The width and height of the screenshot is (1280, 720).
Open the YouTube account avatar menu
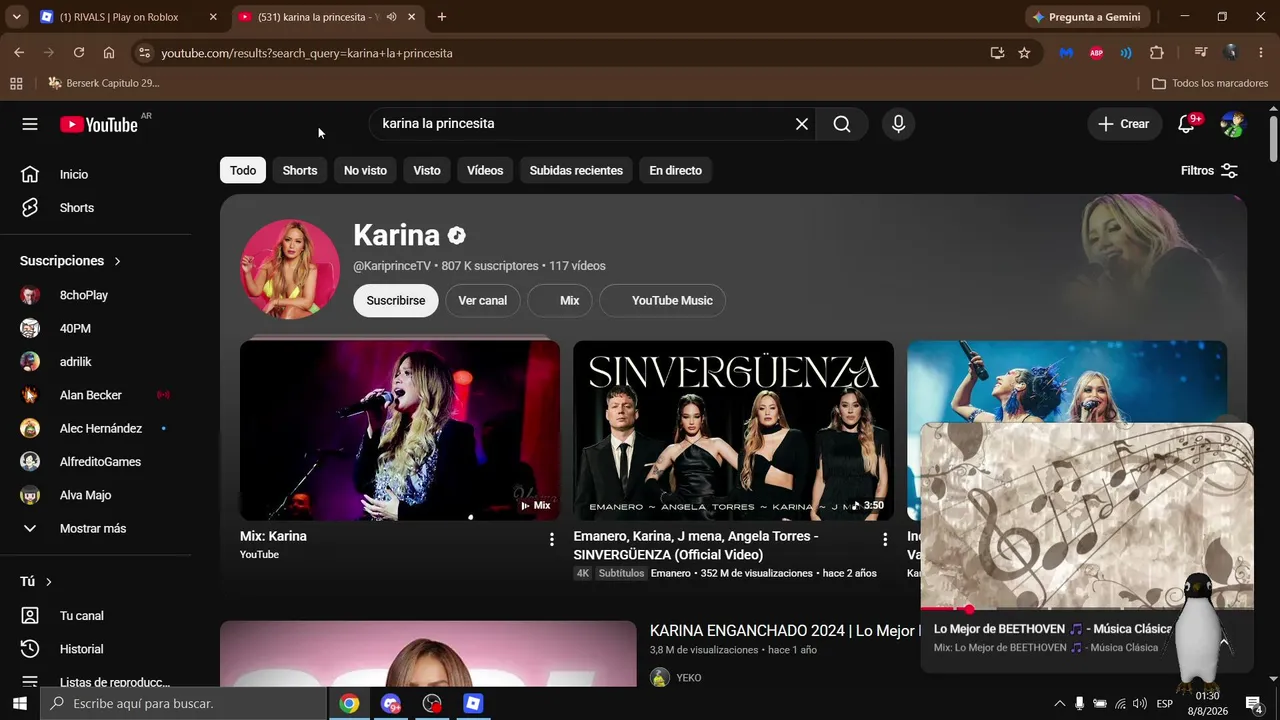(x=1233, y=124)
